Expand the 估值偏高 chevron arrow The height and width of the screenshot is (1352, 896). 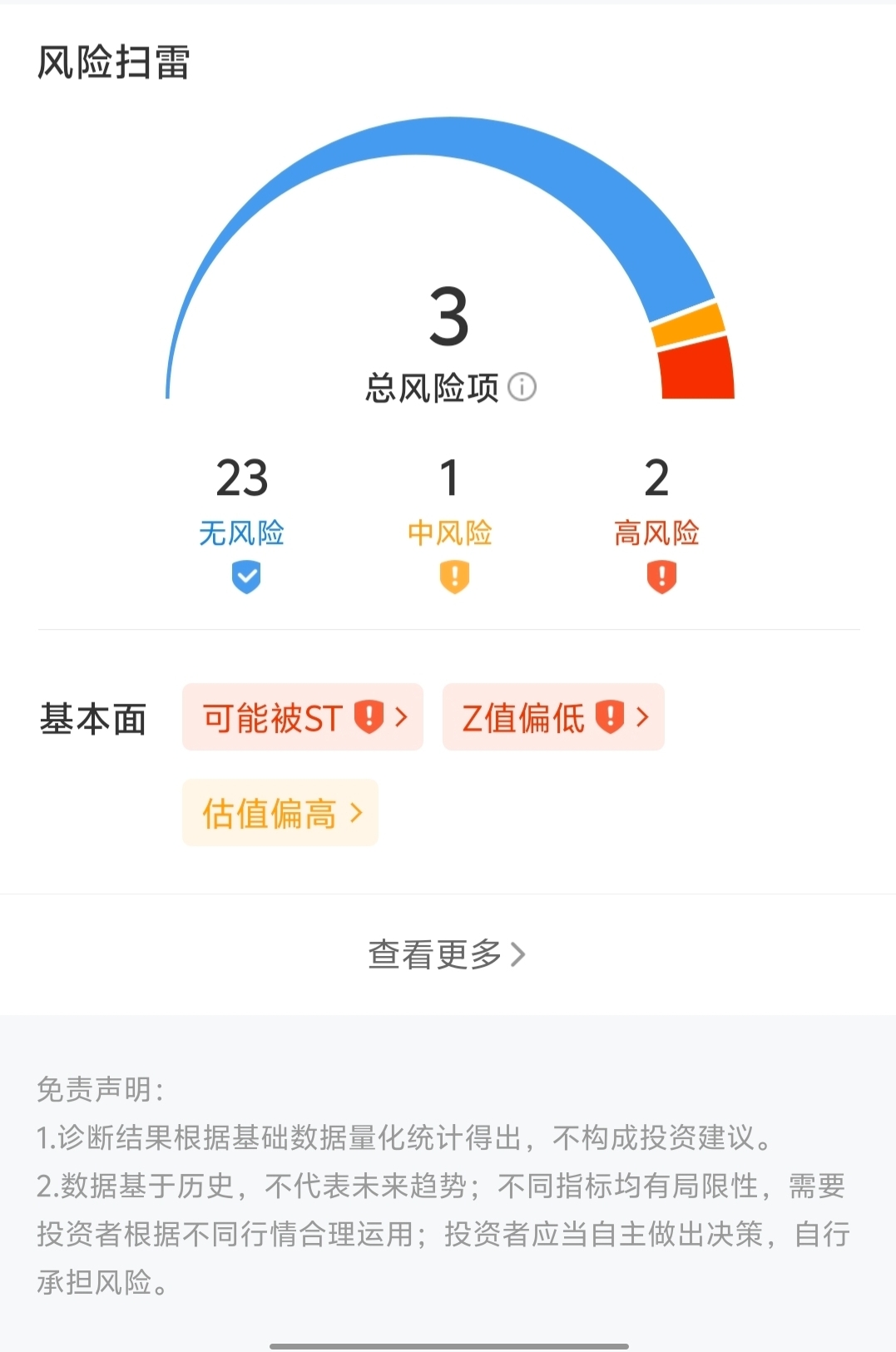[x=356, y=813]
